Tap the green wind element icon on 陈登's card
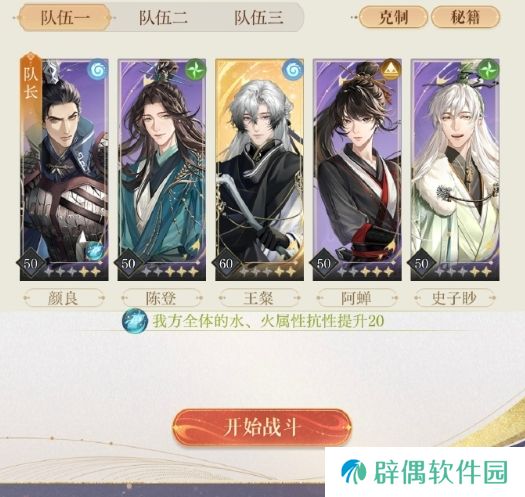The height and width of the screenshot is (497, 525). coord(195,70)
